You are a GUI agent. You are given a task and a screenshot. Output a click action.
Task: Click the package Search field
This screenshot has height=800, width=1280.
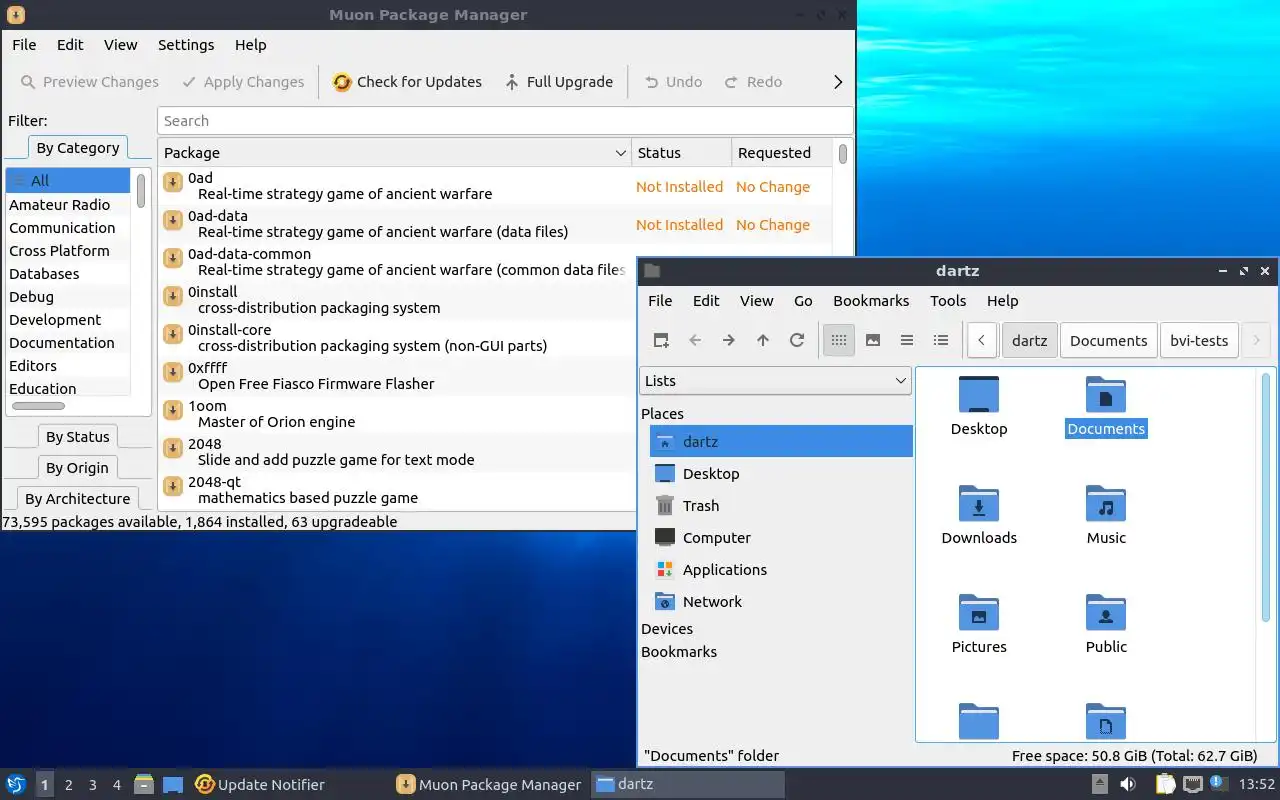pyautogui.click(x=505, y=121)
